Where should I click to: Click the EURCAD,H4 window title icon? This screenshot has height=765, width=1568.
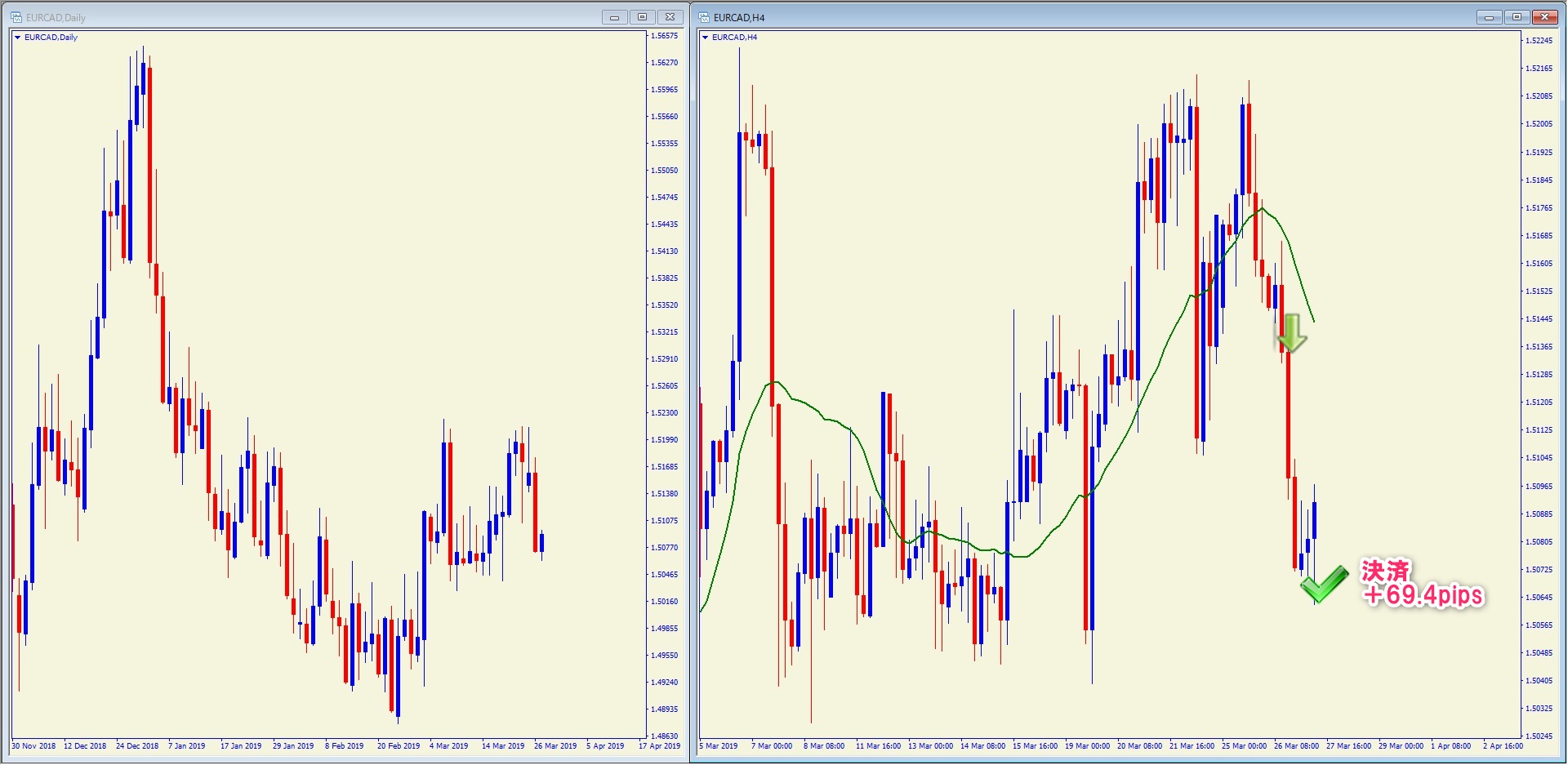click(x=704, y=17)
